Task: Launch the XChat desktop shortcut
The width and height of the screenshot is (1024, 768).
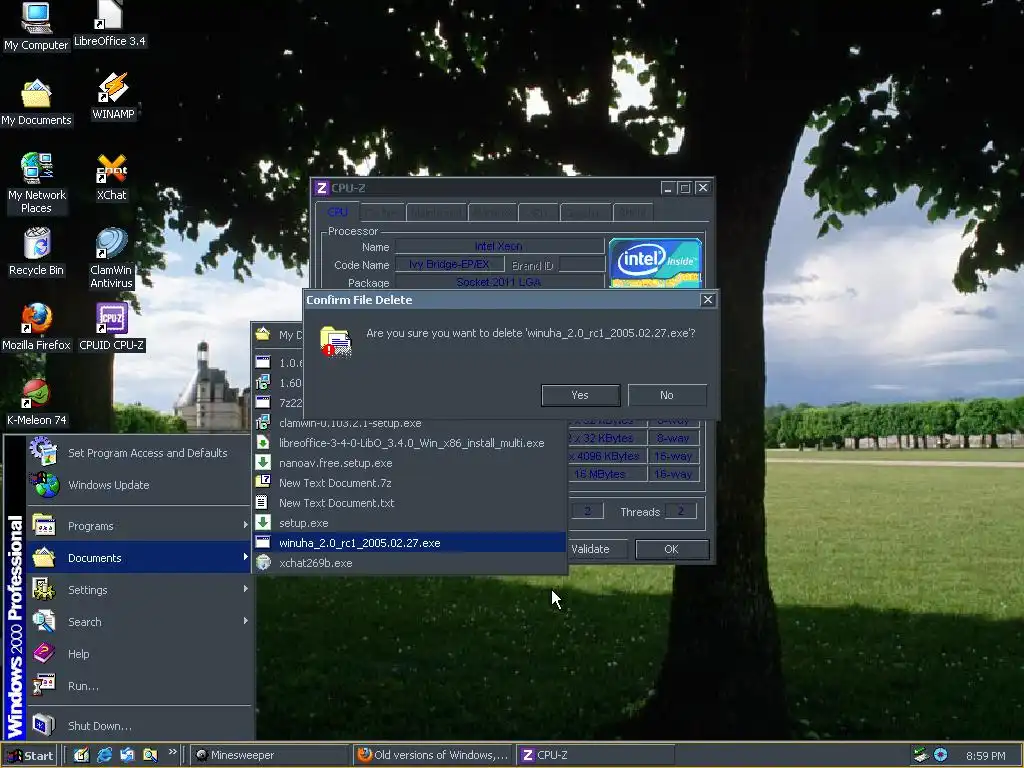Action: (112, 177)
